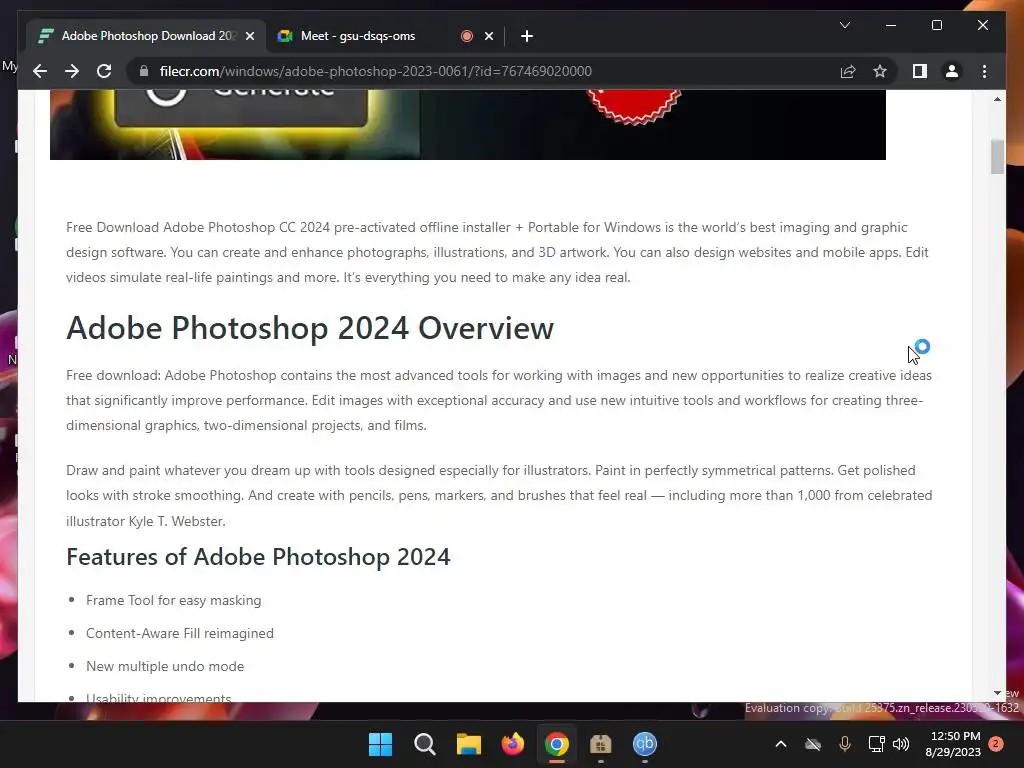This screenshot has width=1024, height=768.
Task: Open the notification badge showing 2
Action: 996,744
